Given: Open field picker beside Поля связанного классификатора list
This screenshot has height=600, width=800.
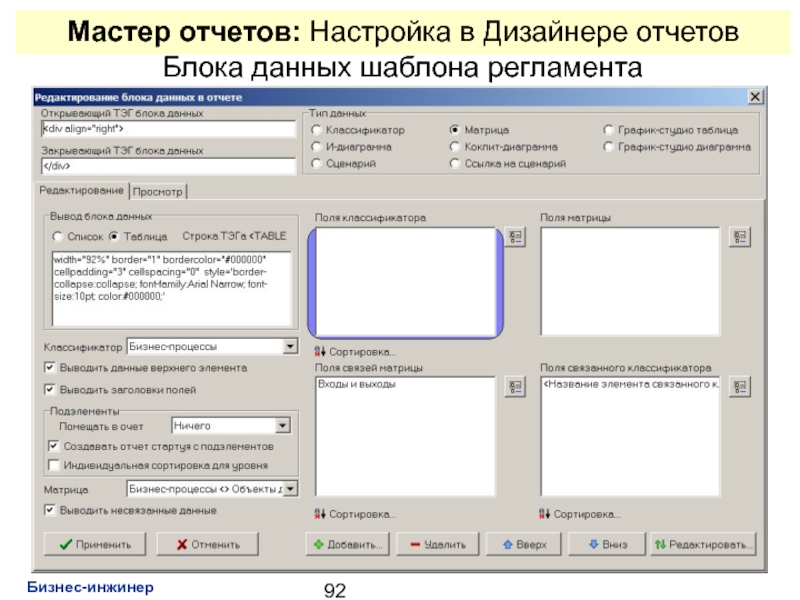Looking at the screenshot, I should [x=740, y=387].
